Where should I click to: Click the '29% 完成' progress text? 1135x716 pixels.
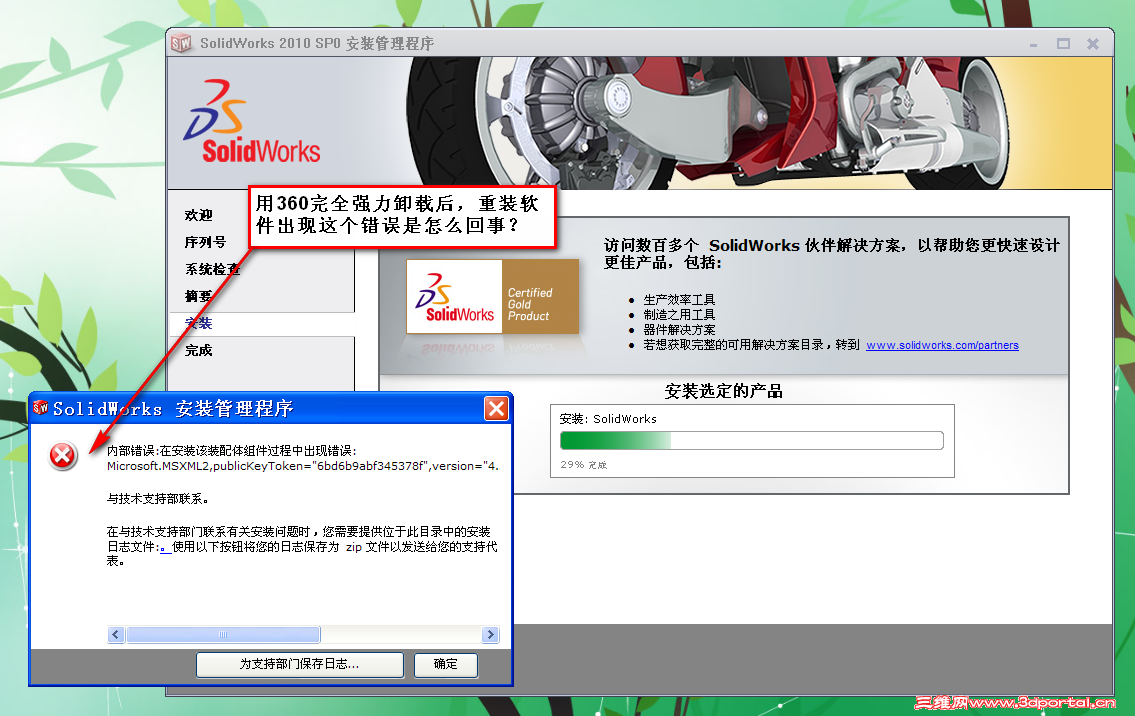[x=583, y=465]
